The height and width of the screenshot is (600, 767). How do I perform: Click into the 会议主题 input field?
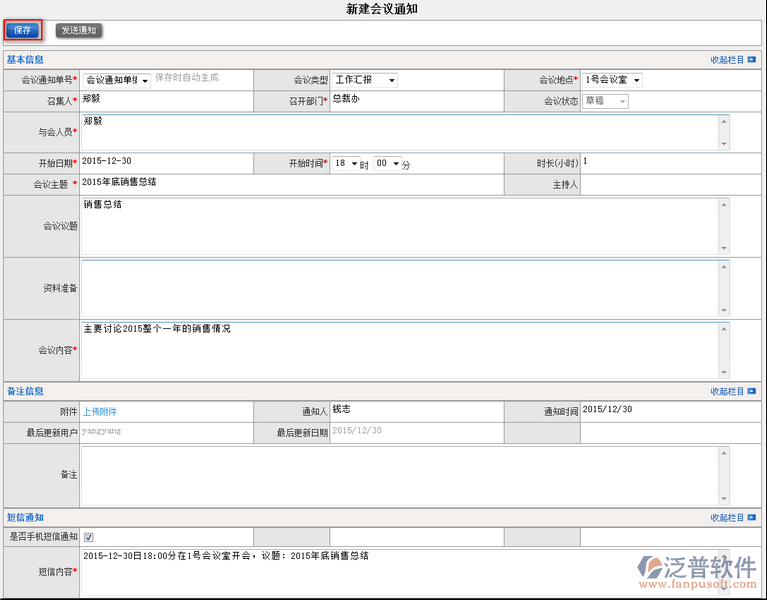(290, 184)
